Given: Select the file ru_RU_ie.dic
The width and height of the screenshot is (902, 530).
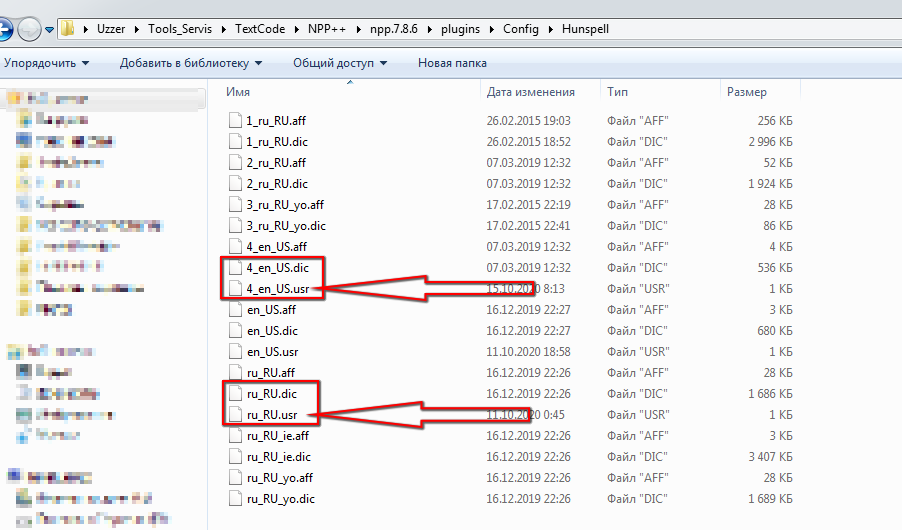Looking at the screenshot, I should (x=277, y=456).
